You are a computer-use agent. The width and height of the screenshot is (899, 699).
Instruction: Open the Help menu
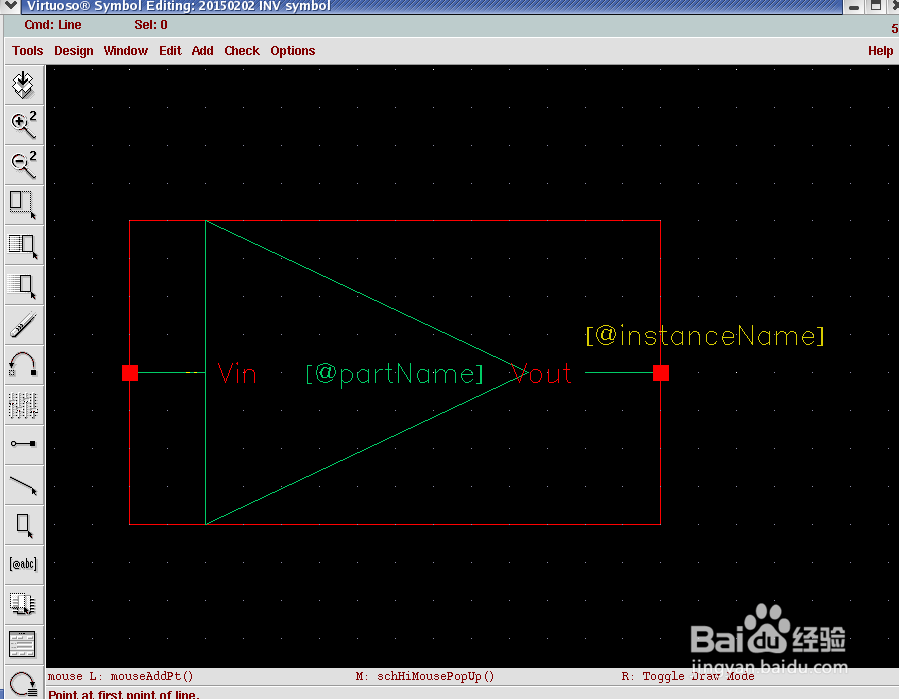coord(880,50)
